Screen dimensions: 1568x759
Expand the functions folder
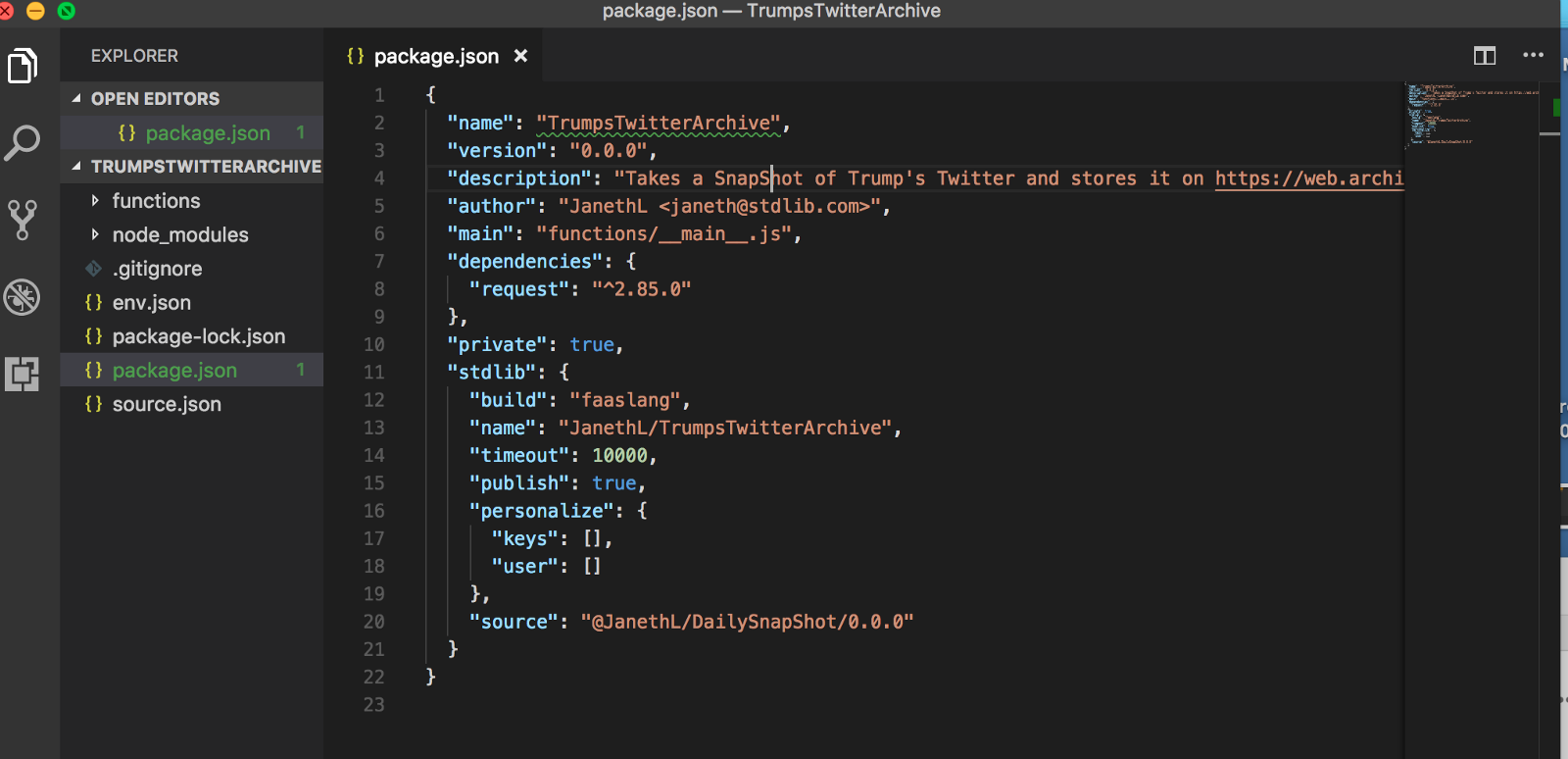coord(95,200)
